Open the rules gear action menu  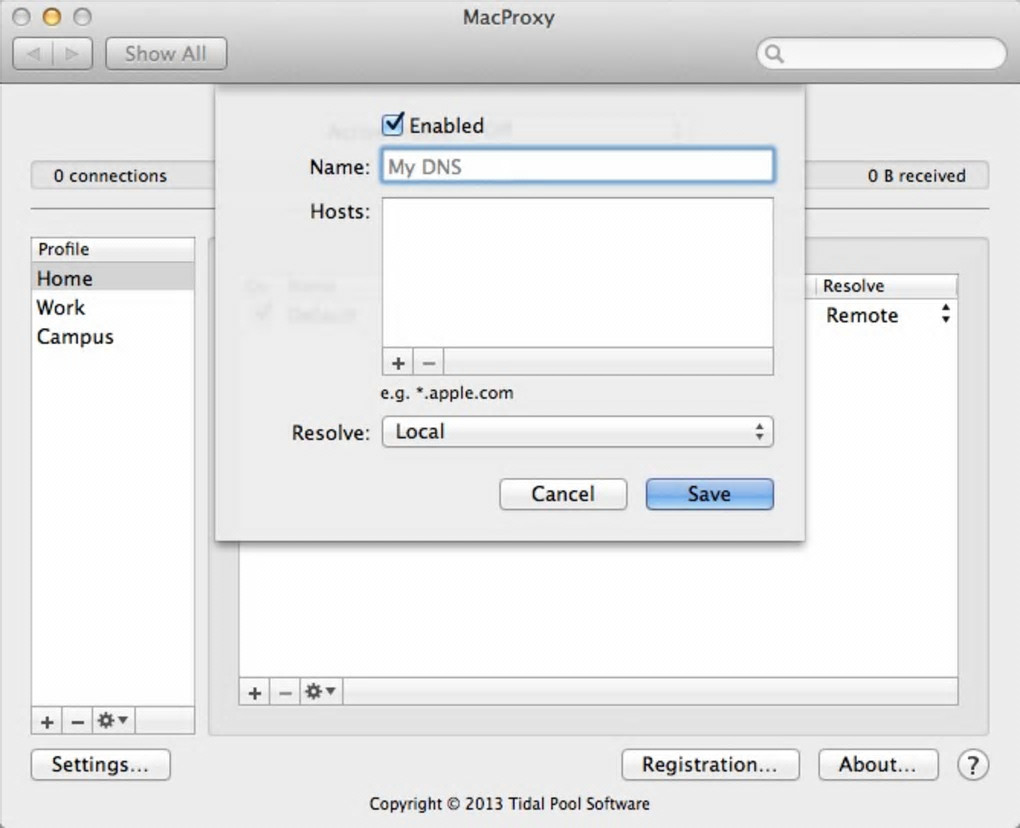(x=321, y=691)
